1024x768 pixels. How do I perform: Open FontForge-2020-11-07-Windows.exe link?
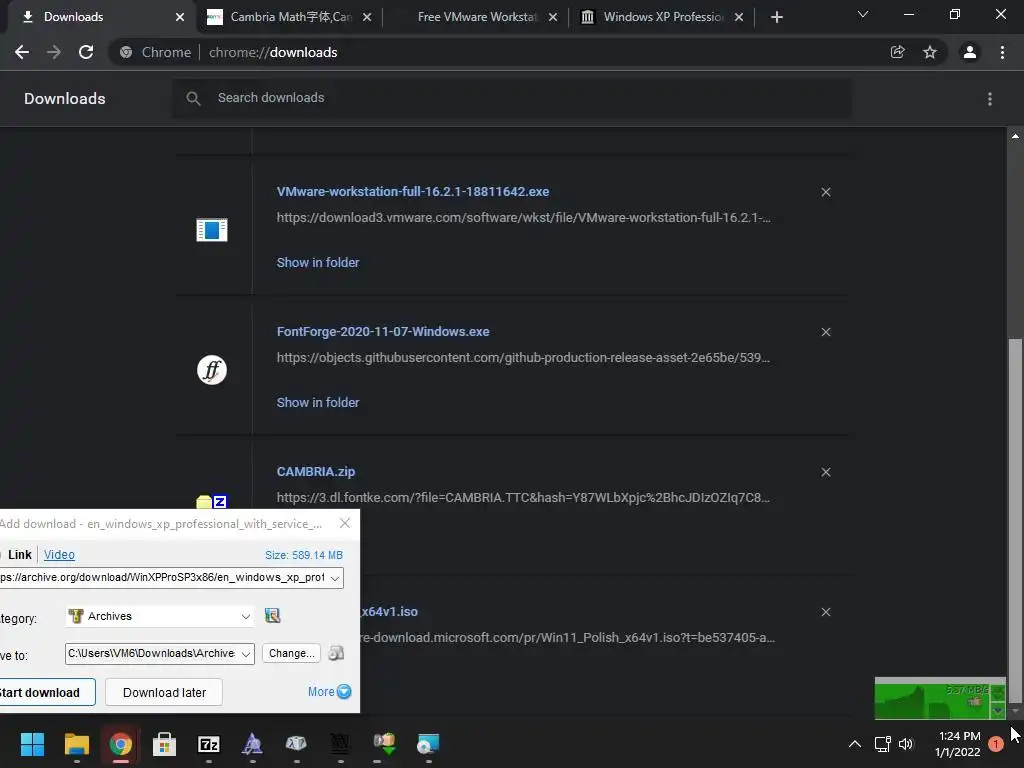[x=383, y=332]
